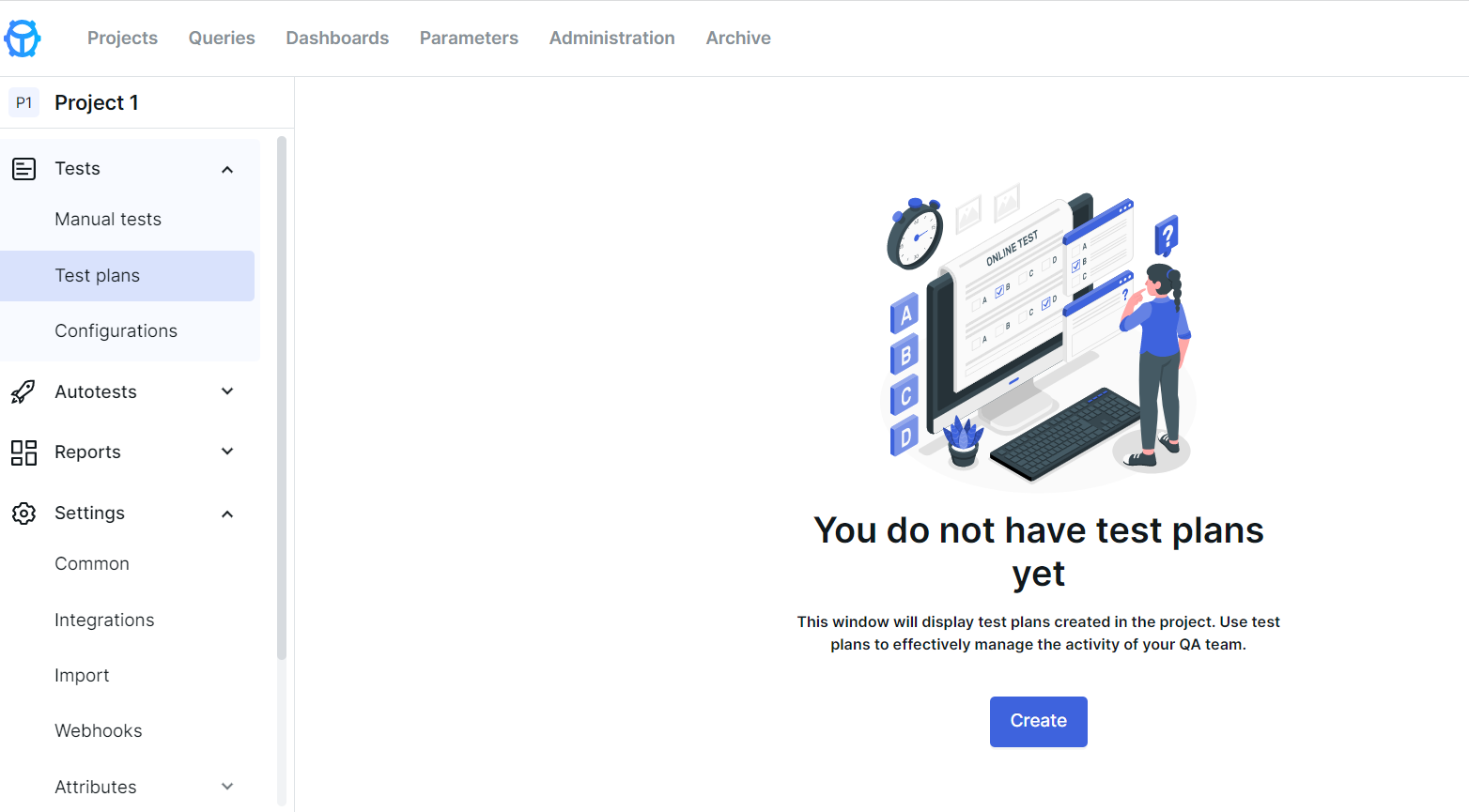
Task: Click the 'This window will display test plans' description
Action: (1039, 634)
